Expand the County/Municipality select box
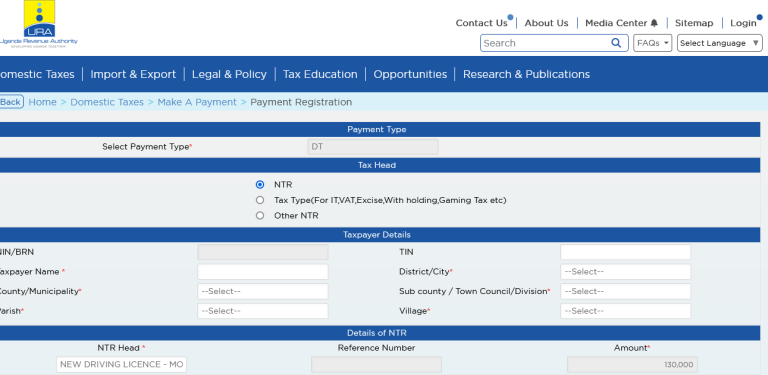This screenshot has width=768, height=375. pyautogui.click(x=263, y=291)
